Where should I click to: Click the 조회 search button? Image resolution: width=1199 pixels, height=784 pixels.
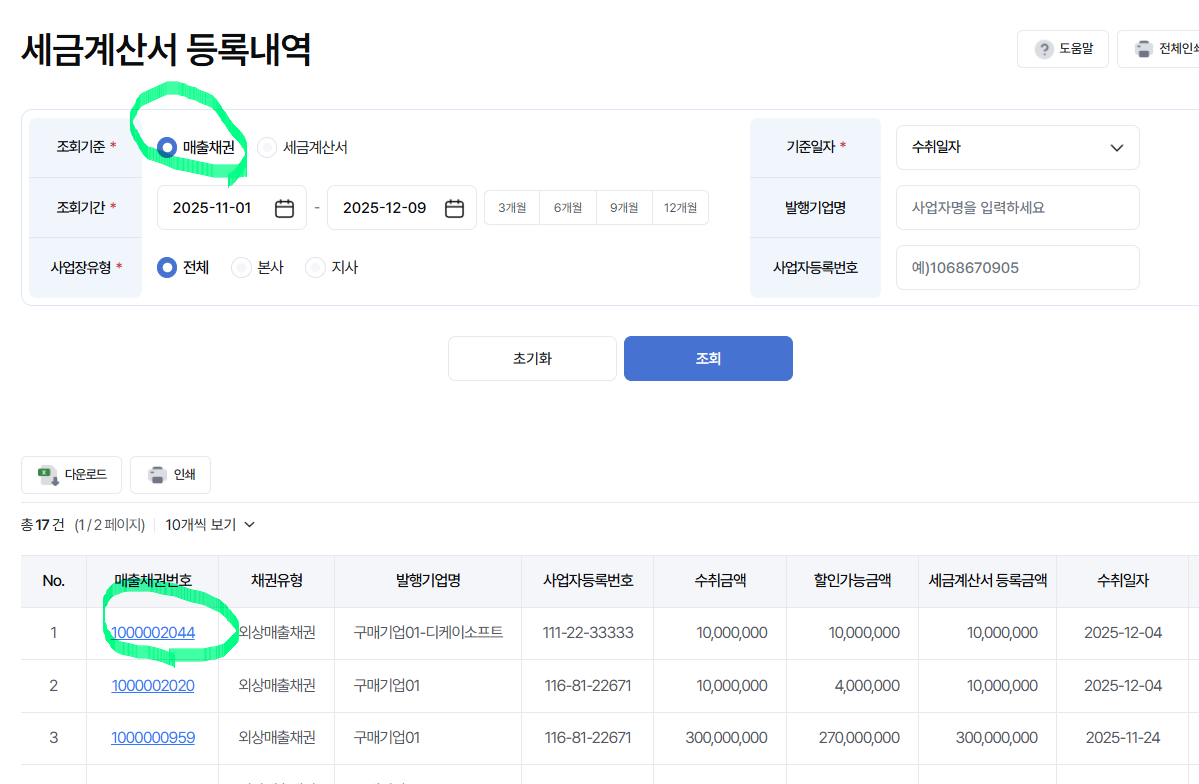[x=708, y=359]
